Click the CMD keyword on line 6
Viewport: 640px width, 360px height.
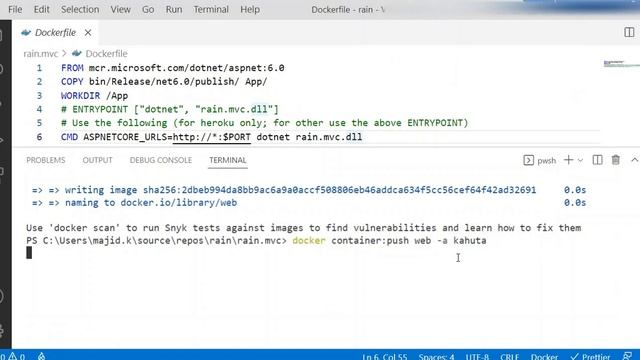[x=69, y=137]
